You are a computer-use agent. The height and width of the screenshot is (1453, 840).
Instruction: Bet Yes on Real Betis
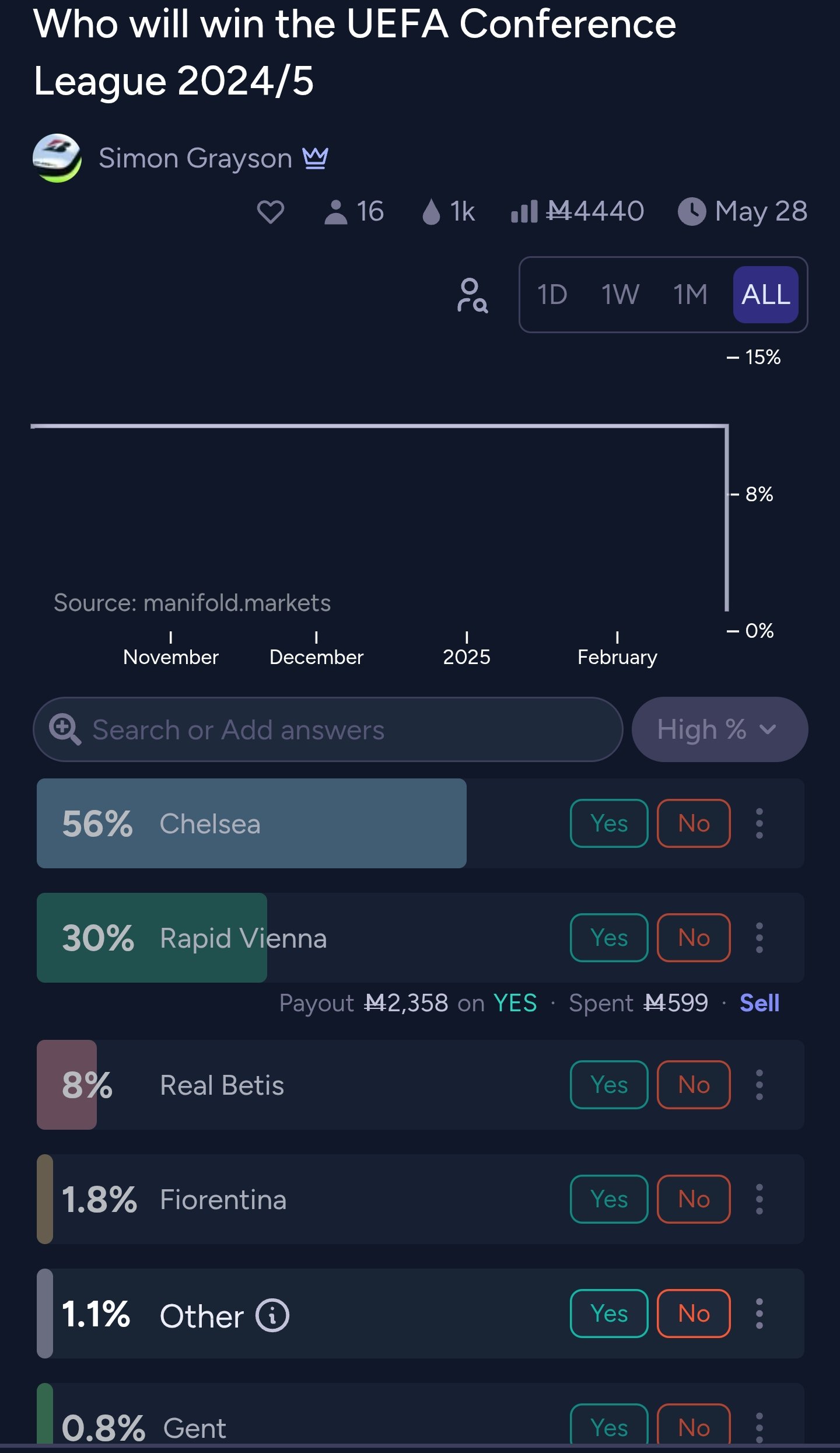click(609, 1085)
